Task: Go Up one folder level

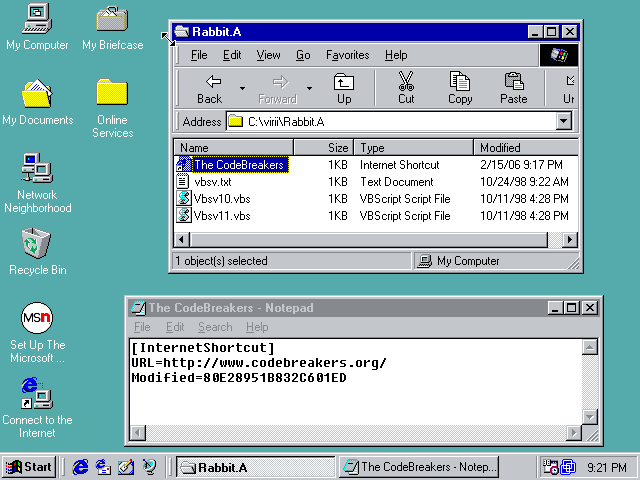Action: (x=344, y=89)
